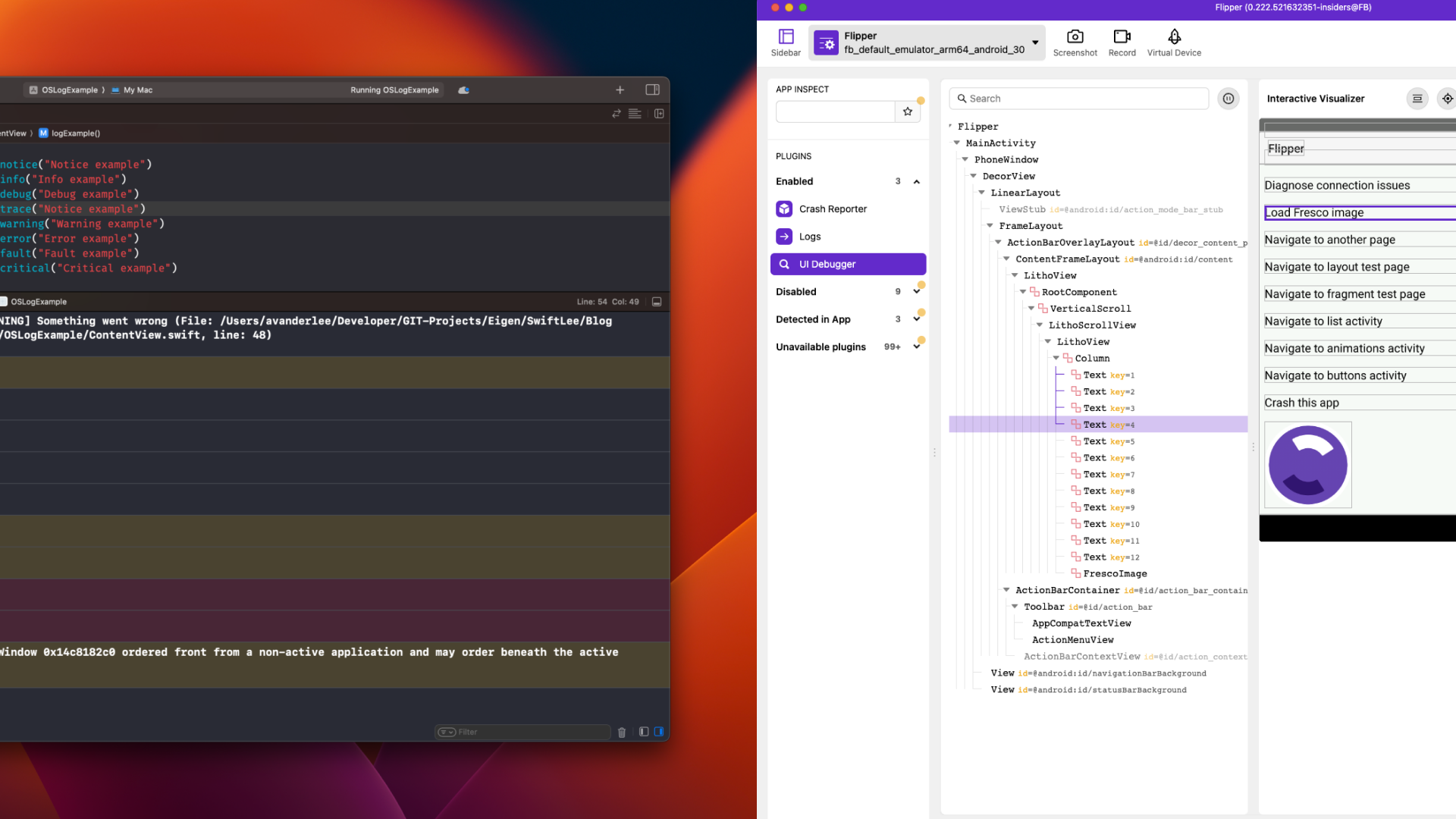Image resolution: width=1456 pixels, height=819 pixels.
Task: Collapse the LinearLayout tree node
Action: [x=981, y=193]
